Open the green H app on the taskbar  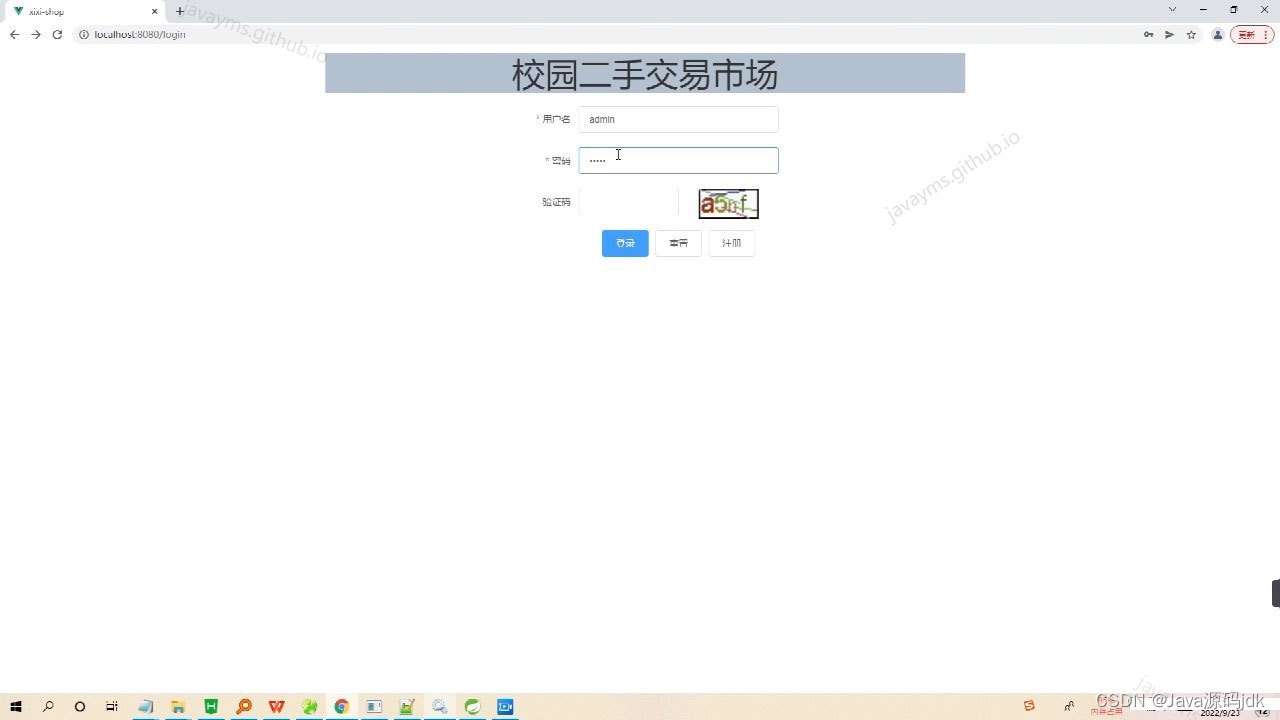211,706
